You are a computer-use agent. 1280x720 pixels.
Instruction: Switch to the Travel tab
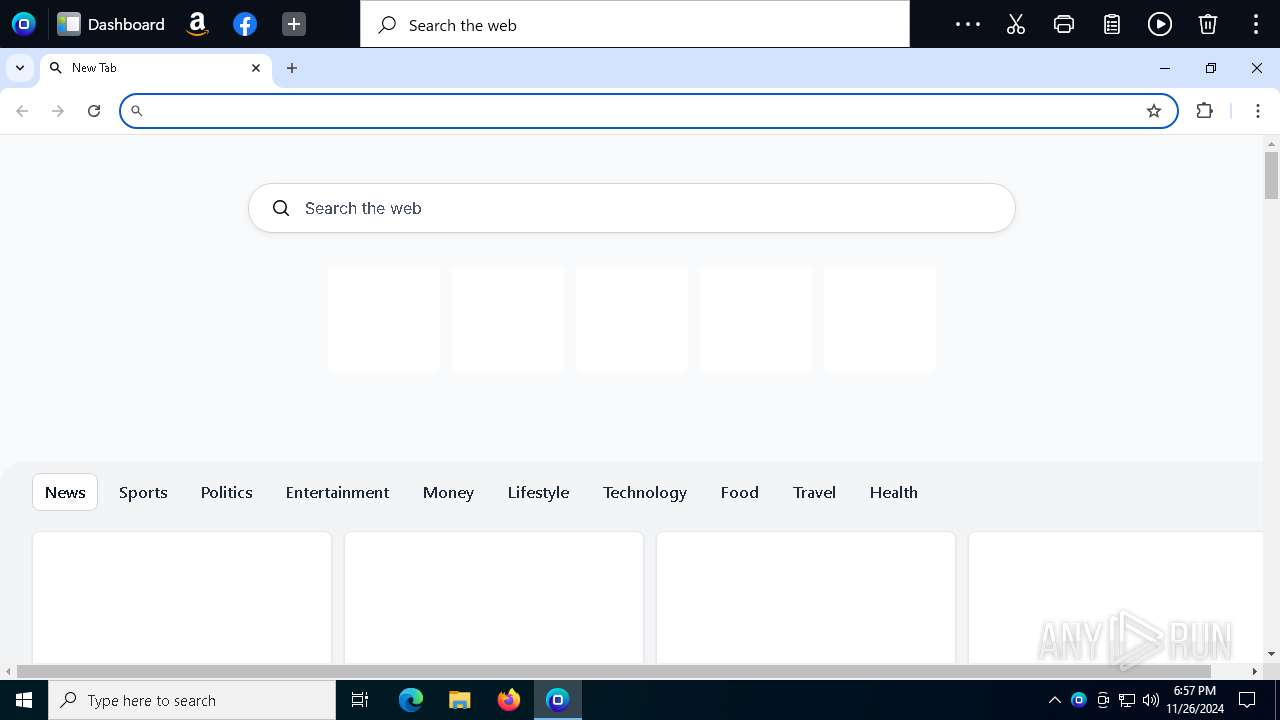click(x=814, y=492)
